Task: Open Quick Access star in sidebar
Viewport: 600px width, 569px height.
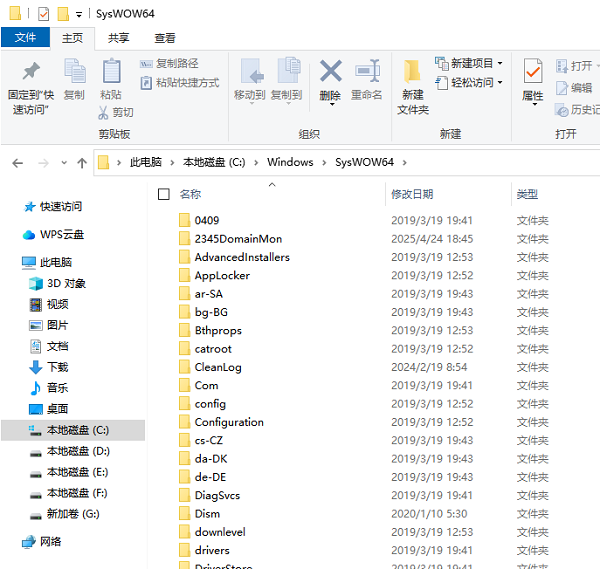Action: pos(52,207)
